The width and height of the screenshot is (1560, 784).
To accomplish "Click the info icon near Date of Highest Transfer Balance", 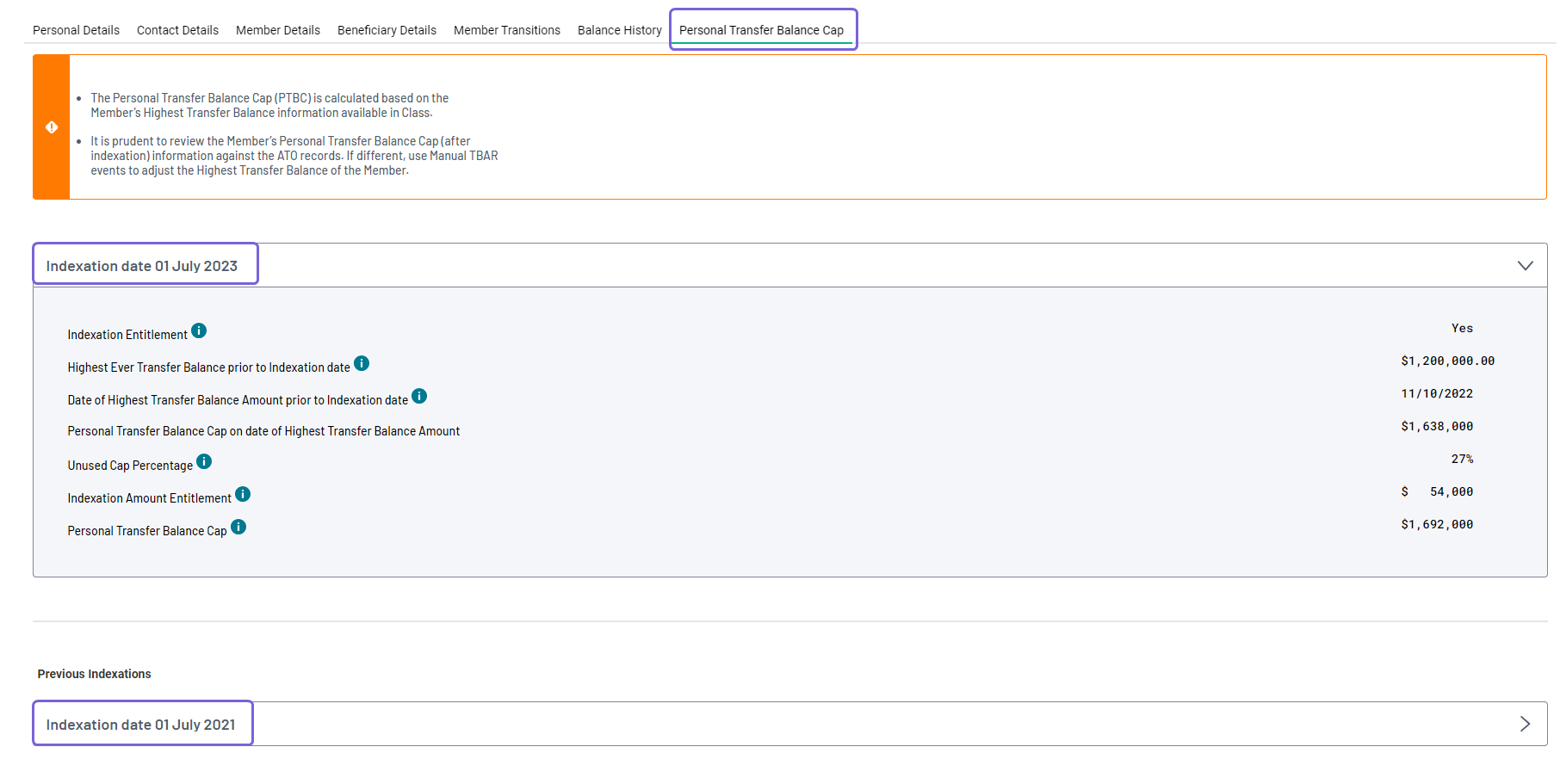I will coord(419,395).
